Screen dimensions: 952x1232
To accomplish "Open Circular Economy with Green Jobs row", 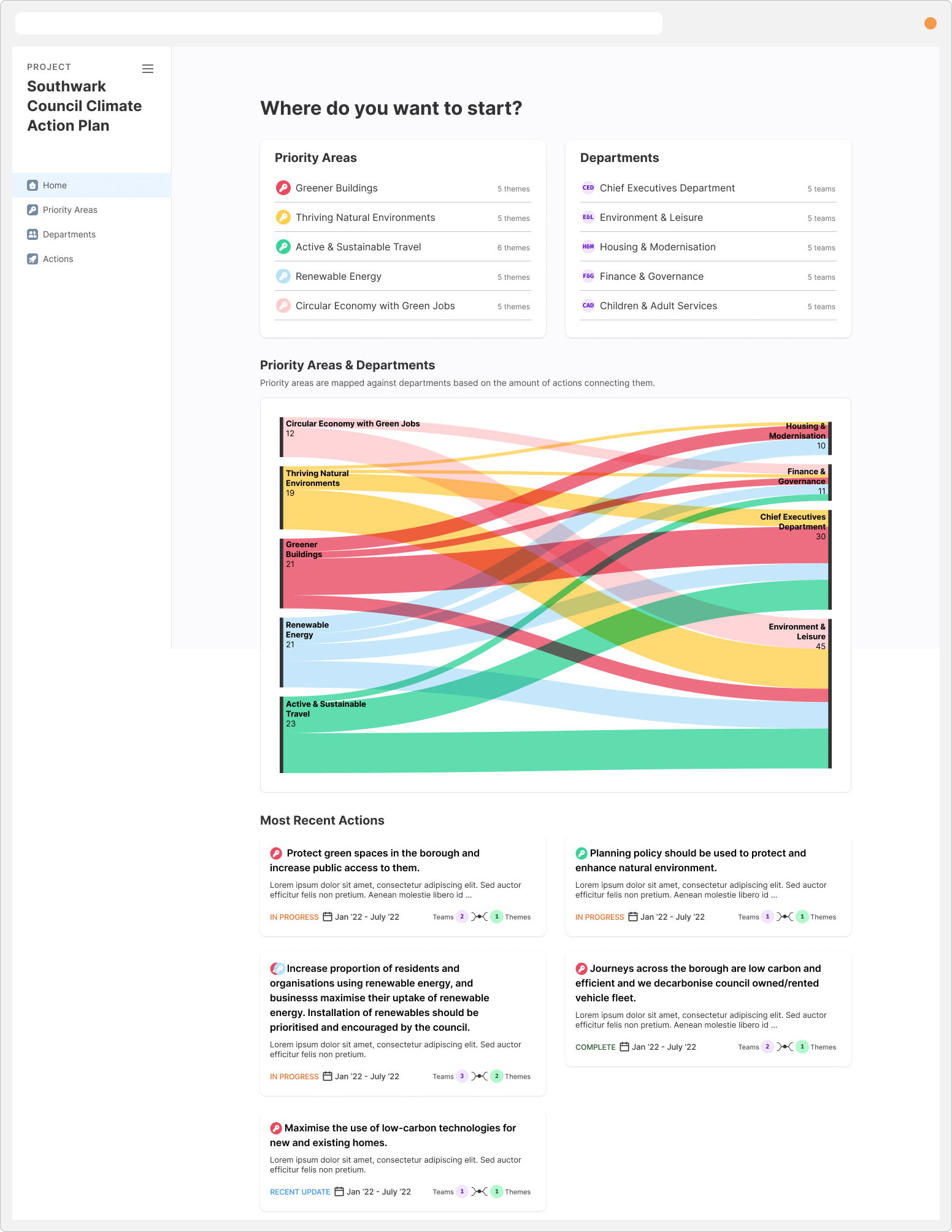I will point(403,306).
